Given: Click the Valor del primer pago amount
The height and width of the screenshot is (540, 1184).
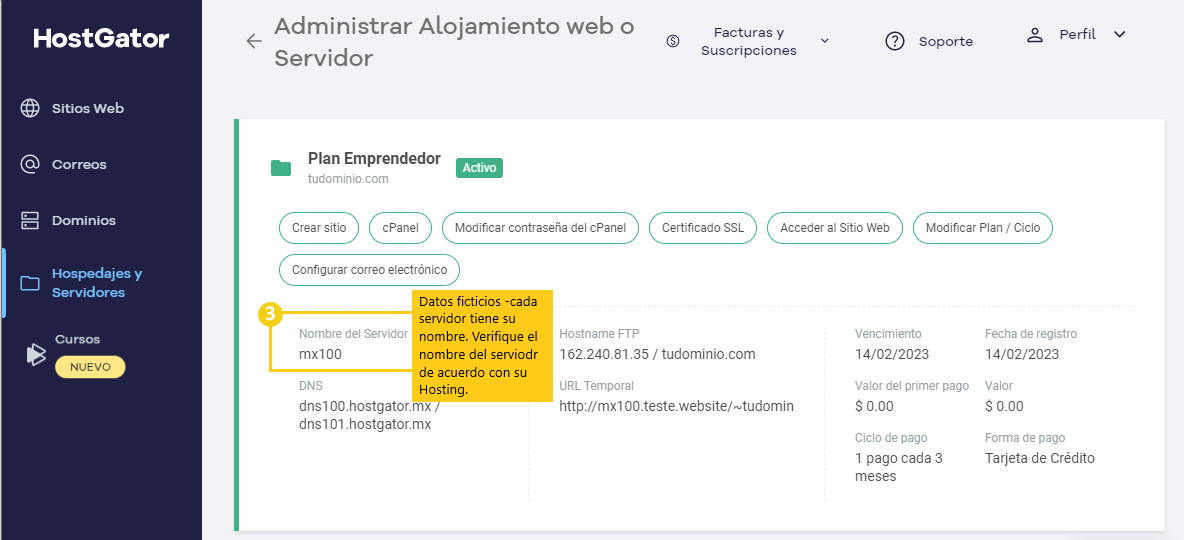Looking at the screenshot, I should coord(874,406).
